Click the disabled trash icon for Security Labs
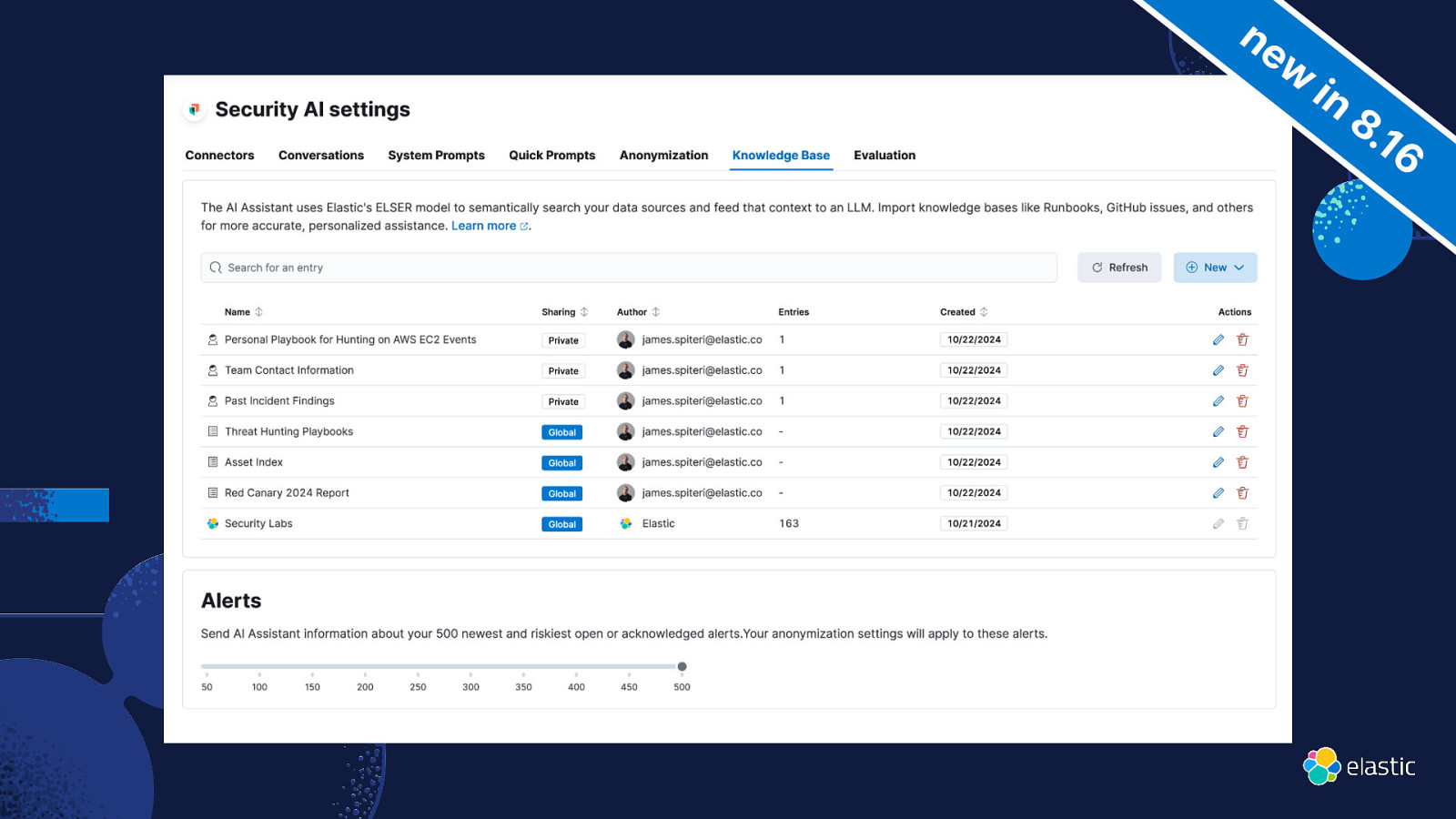This screenshot has height=819, width=1456. pyautogui.click(x=1242, y=523)
